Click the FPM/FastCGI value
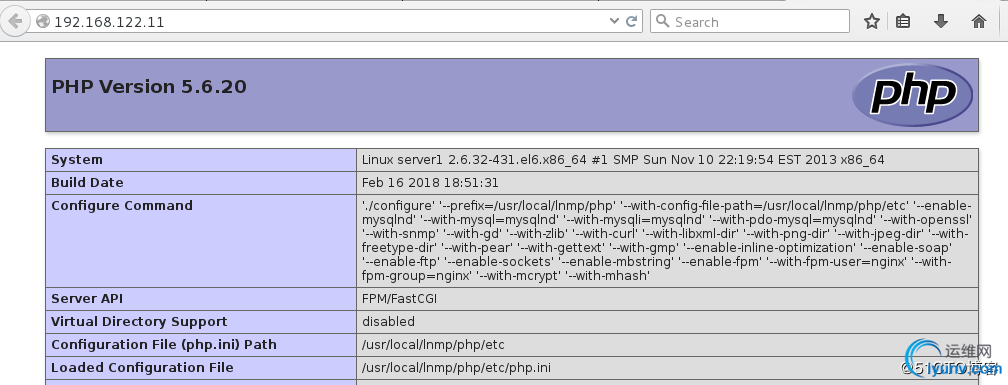The image size is (1008, 385). coord(400,298)
